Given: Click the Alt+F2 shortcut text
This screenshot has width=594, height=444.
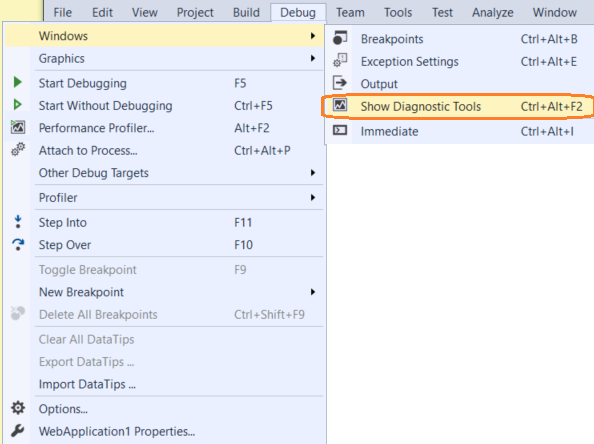Looking at the screenshot, I should pyautogui.click(x=252, y=128).
